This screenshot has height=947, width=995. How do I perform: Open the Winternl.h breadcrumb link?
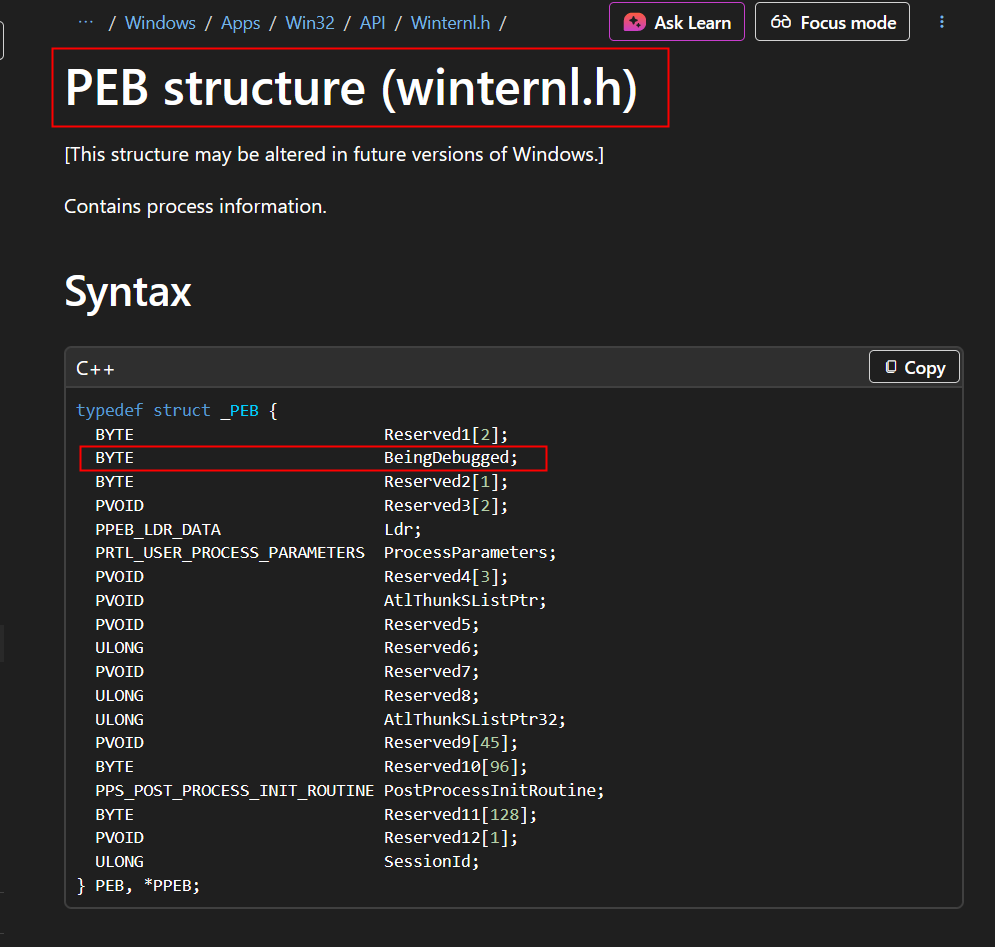tap(450, 22)
